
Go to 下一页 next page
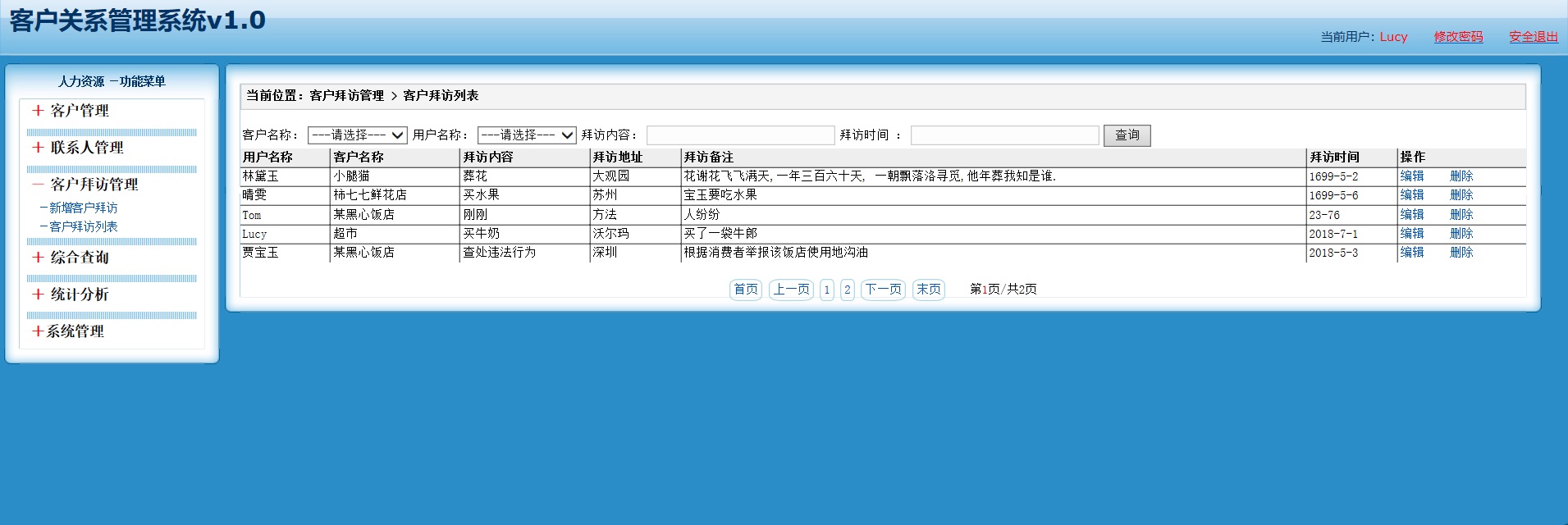click(883, 290)
